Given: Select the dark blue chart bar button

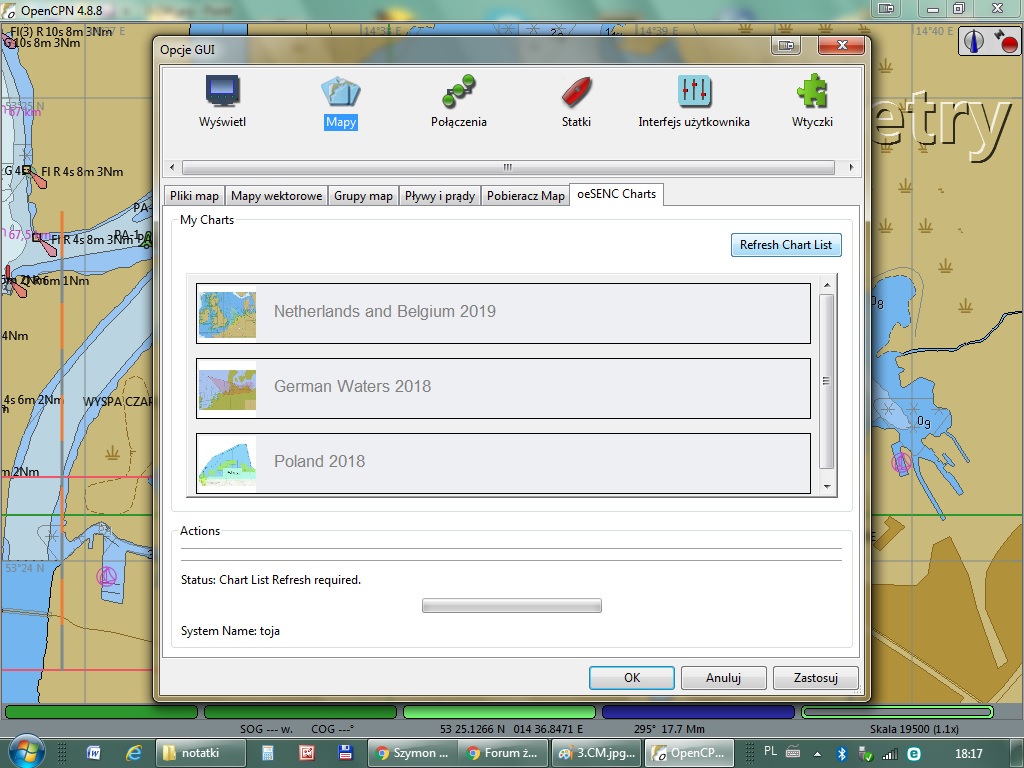Looking at the screenshot, I should coord(698,712).
